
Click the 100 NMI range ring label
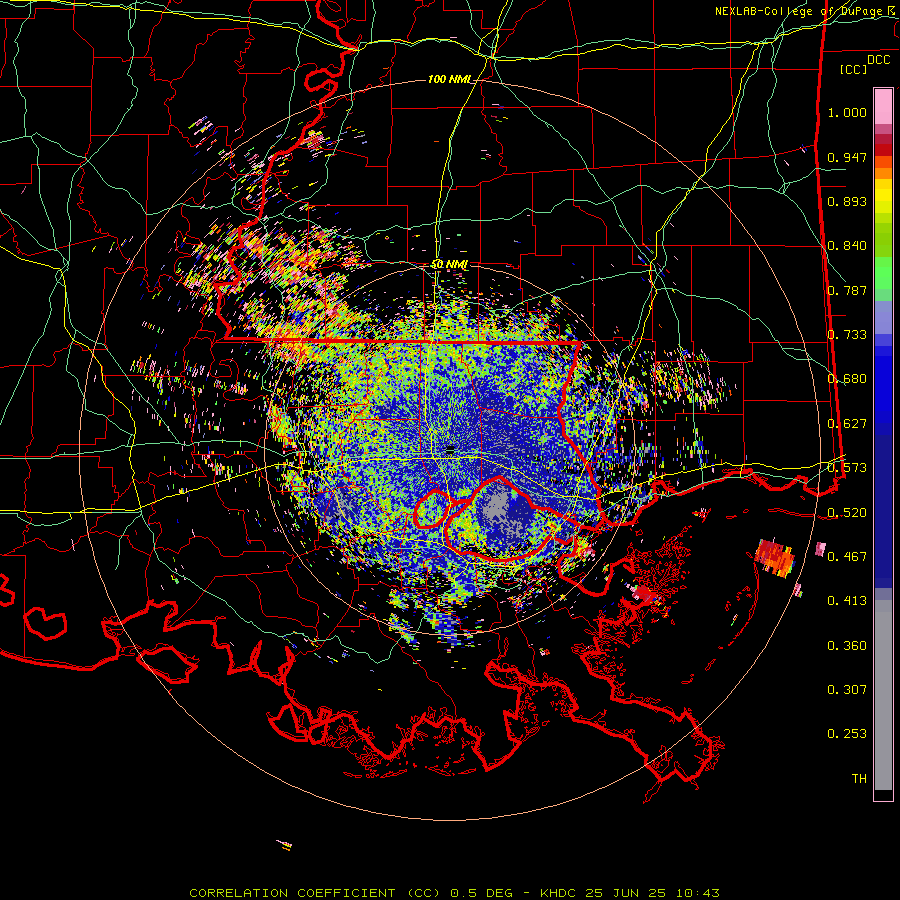coord(449,79)
